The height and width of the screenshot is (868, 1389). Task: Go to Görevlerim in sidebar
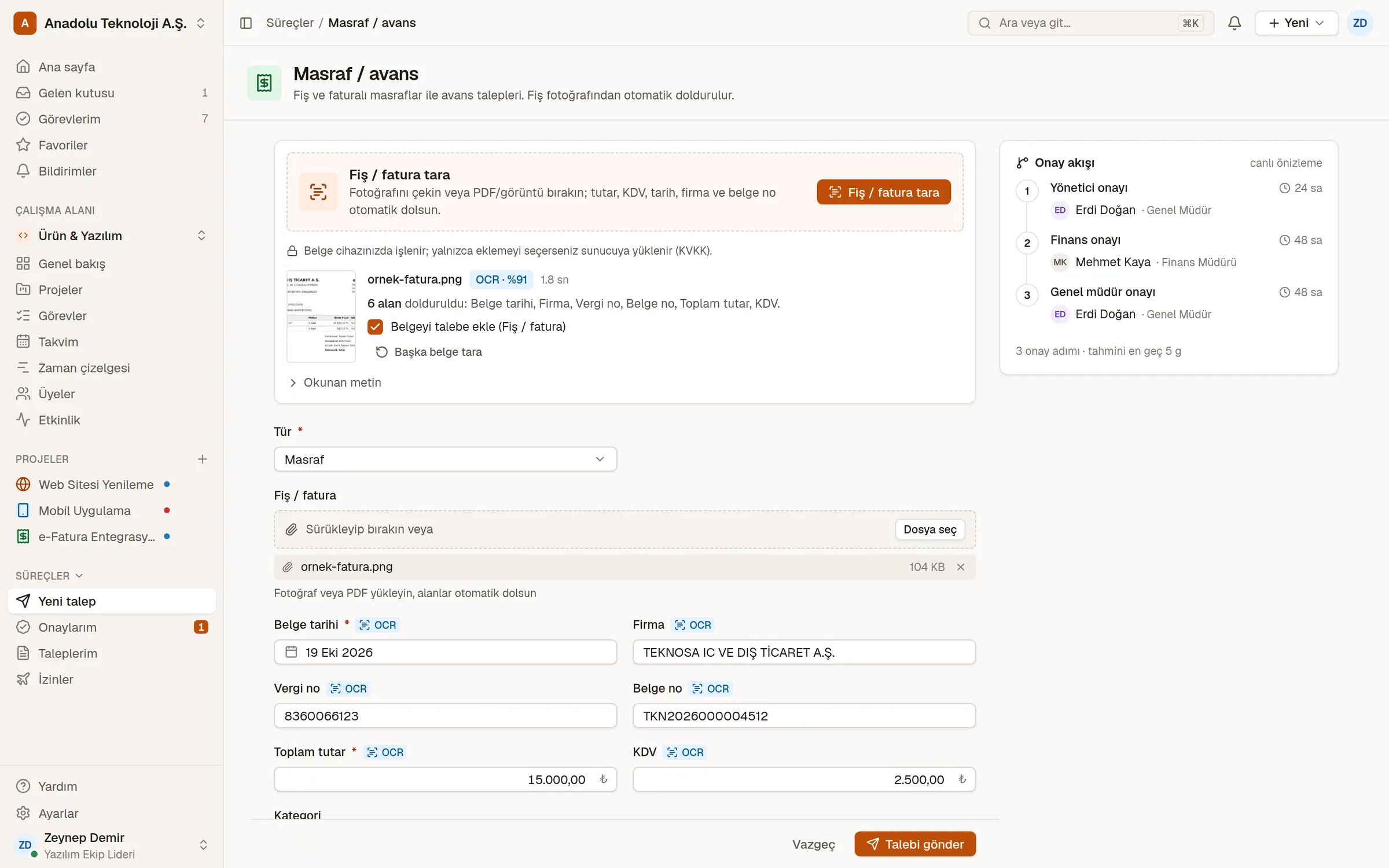(x=112, y=119)
